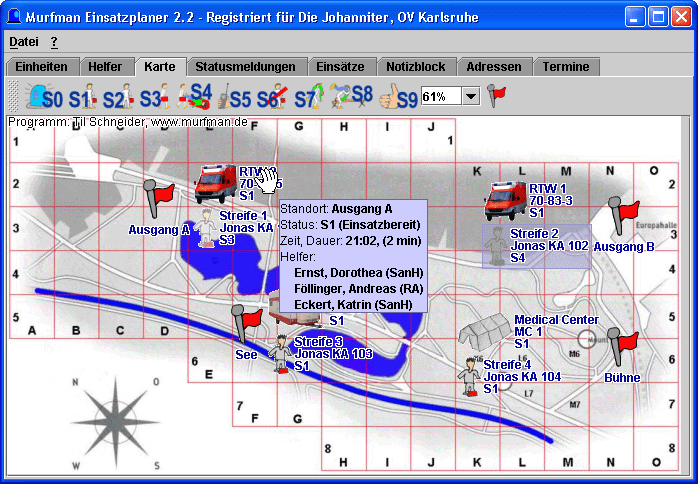The width and height of the screenshot is (698, 484).
Task: Switch to the Statusmeldungen tab
Action: click(x=245, y=67)
